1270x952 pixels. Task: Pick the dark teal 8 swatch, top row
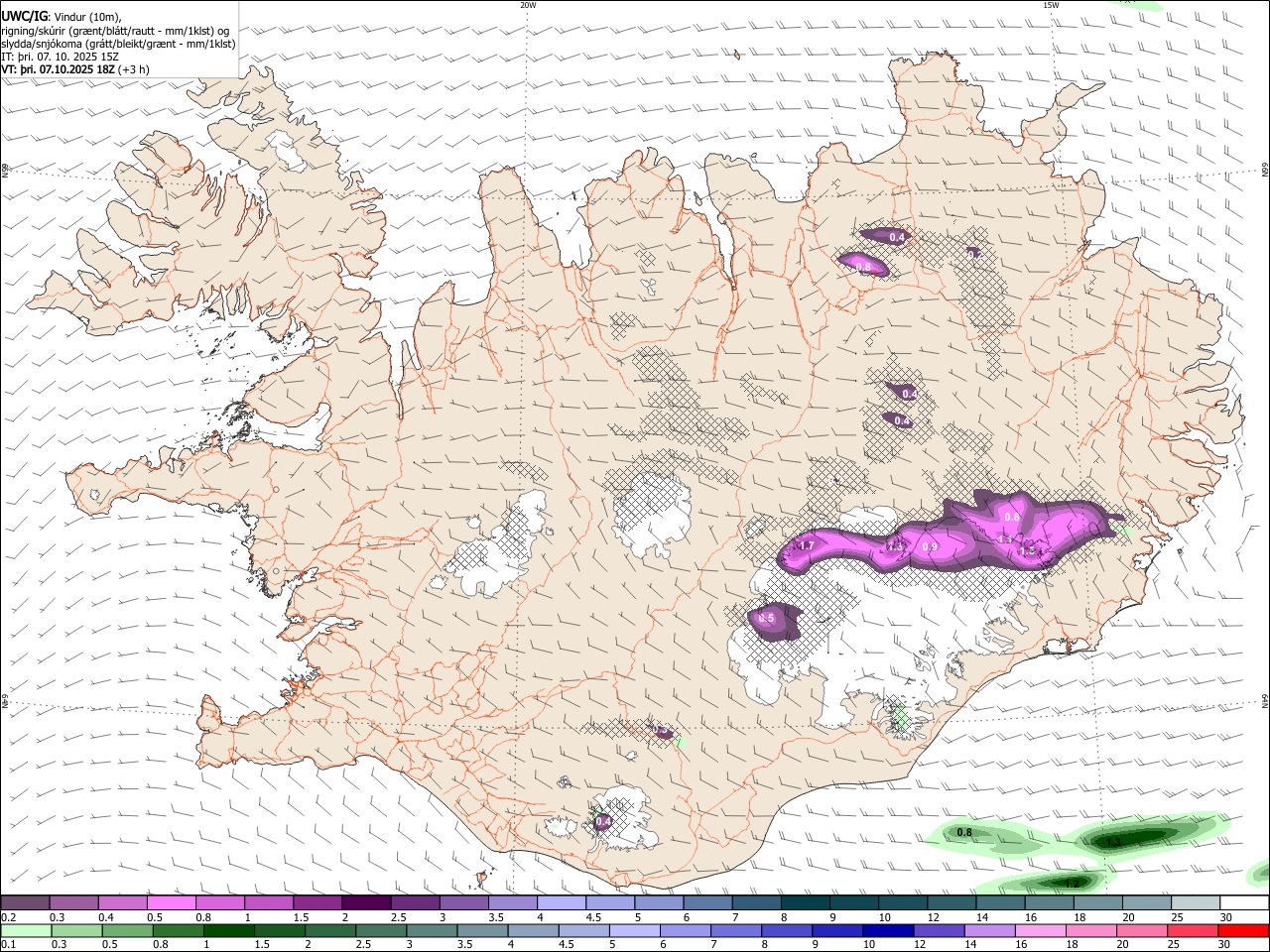(x=806, y=903)
